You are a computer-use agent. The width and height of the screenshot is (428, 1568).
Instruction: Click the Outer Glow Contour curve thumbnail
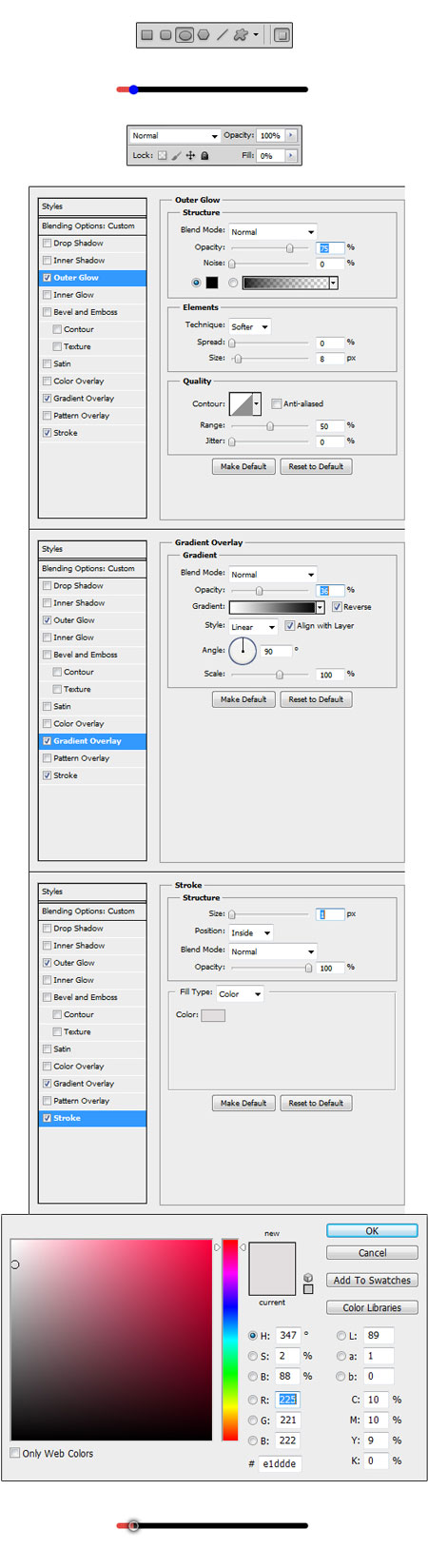coord(242,403)
